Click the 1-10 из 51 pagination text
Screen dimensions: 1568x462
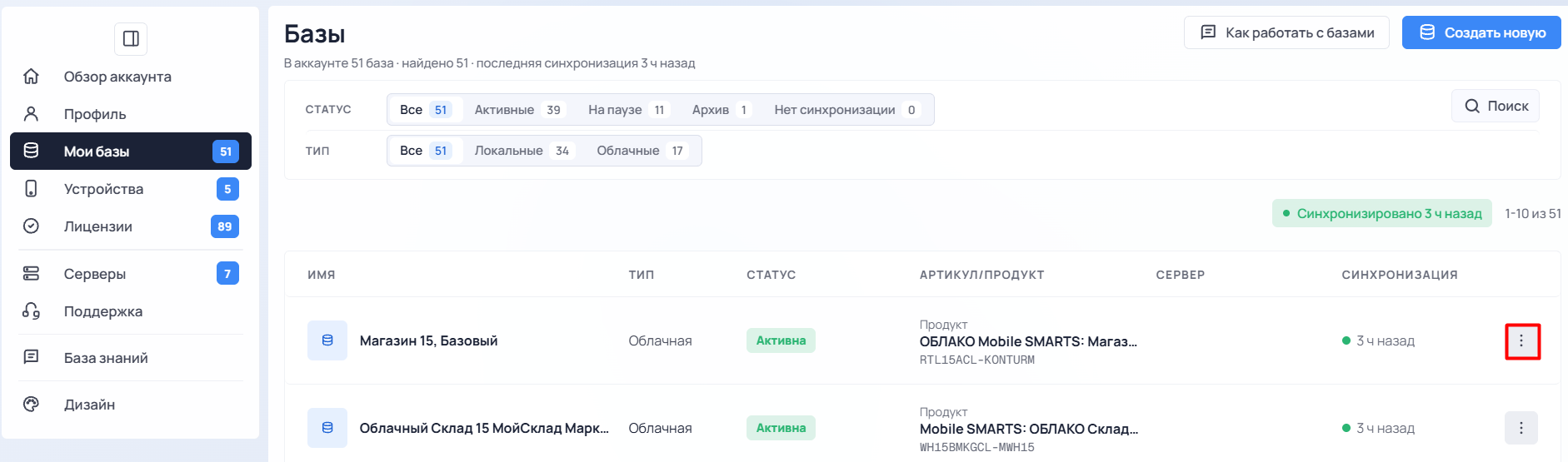click(x=1533, y=213)
